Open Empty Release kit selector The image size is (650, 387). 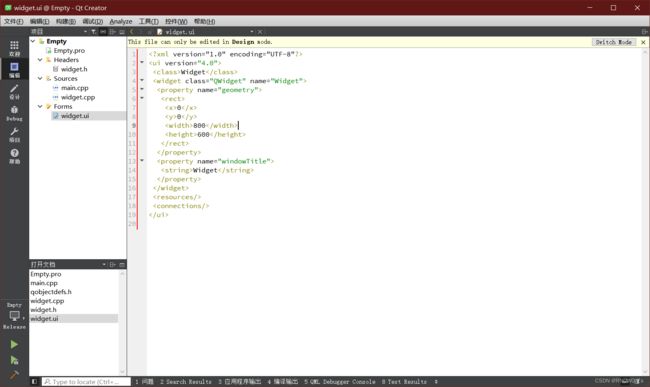point(14,316)
